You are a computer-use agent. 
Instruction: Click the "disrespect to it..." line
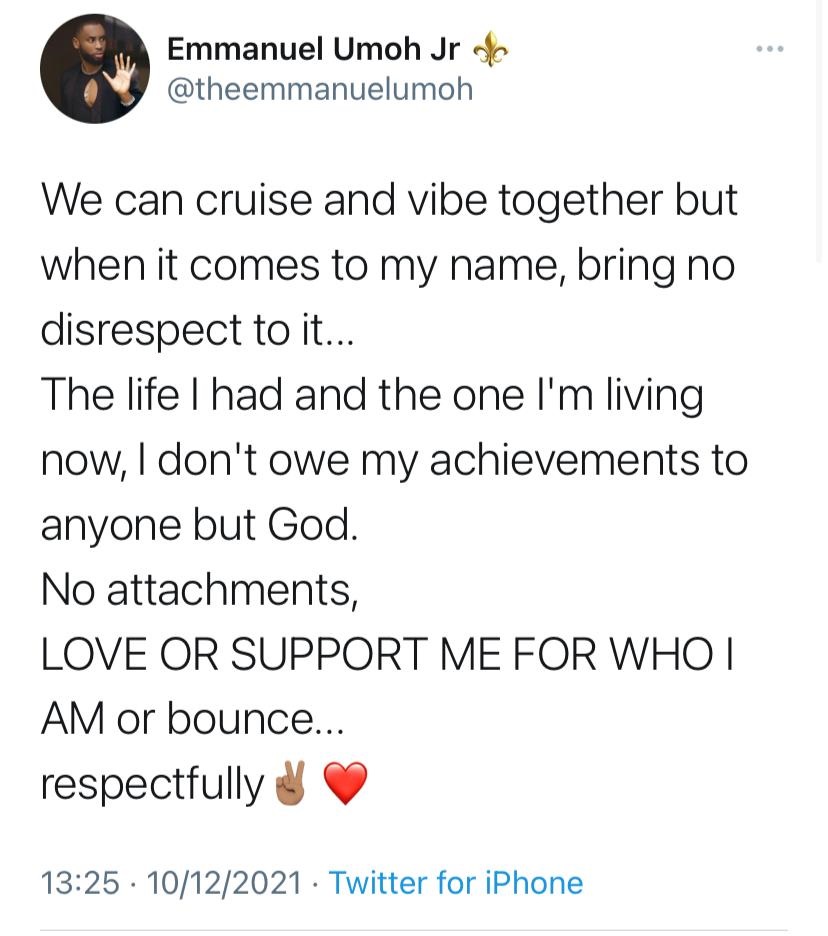[197, 330]
